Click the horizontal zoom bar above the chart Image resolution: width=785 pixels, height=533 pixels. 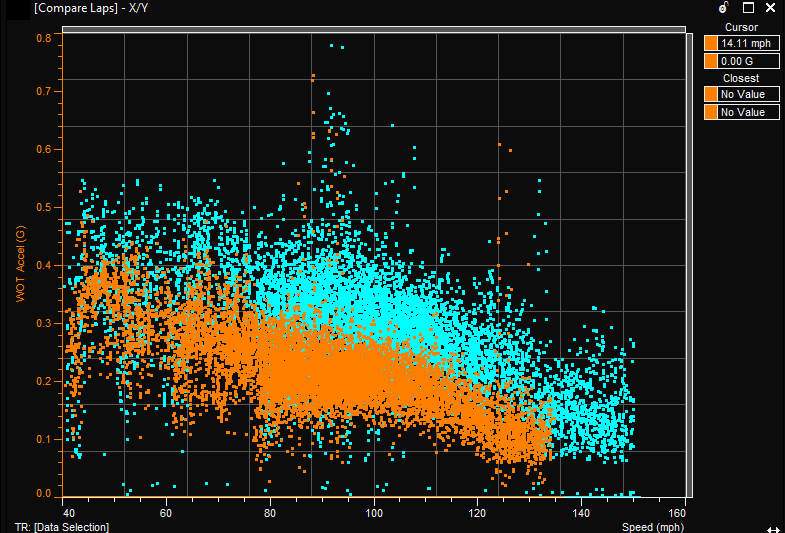click(373, 29)
